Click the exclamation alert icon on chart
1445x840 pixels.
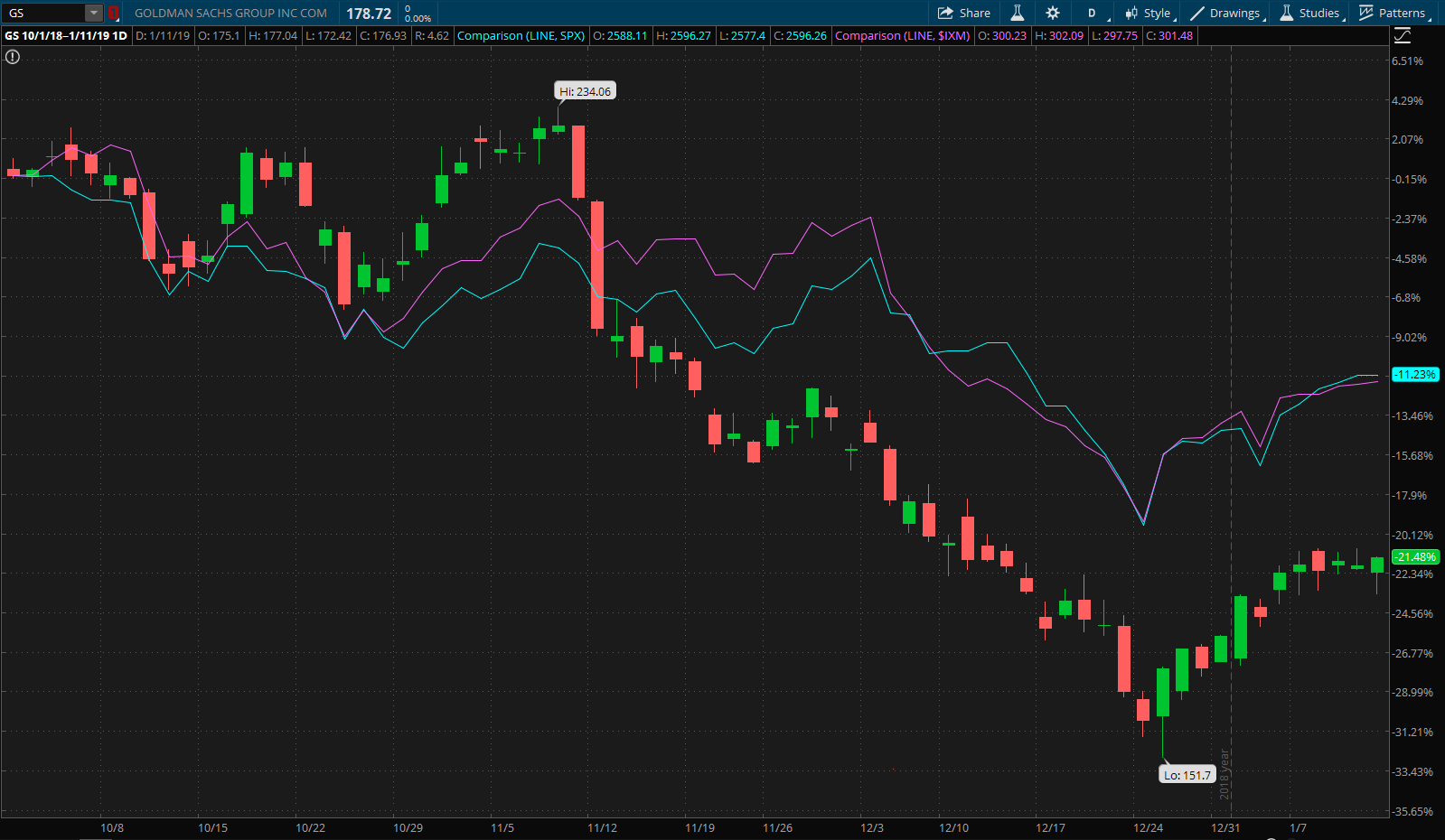click(13, 57)
